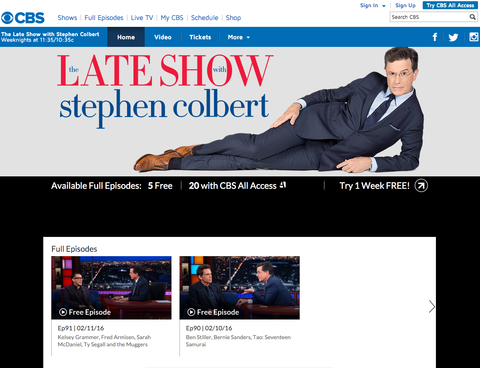Click the 5 Free episodes text
Viewport: 480px width, 368px height.
[160, 186]
